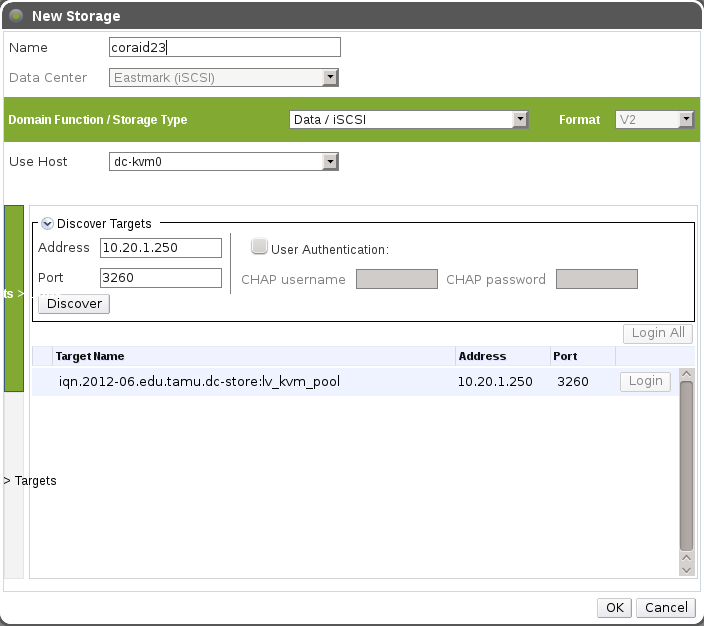Enable the User Authentication checkbox
The width and height of the screenshot is (704, 626).
pyautogui.click(x=259, y=247)
